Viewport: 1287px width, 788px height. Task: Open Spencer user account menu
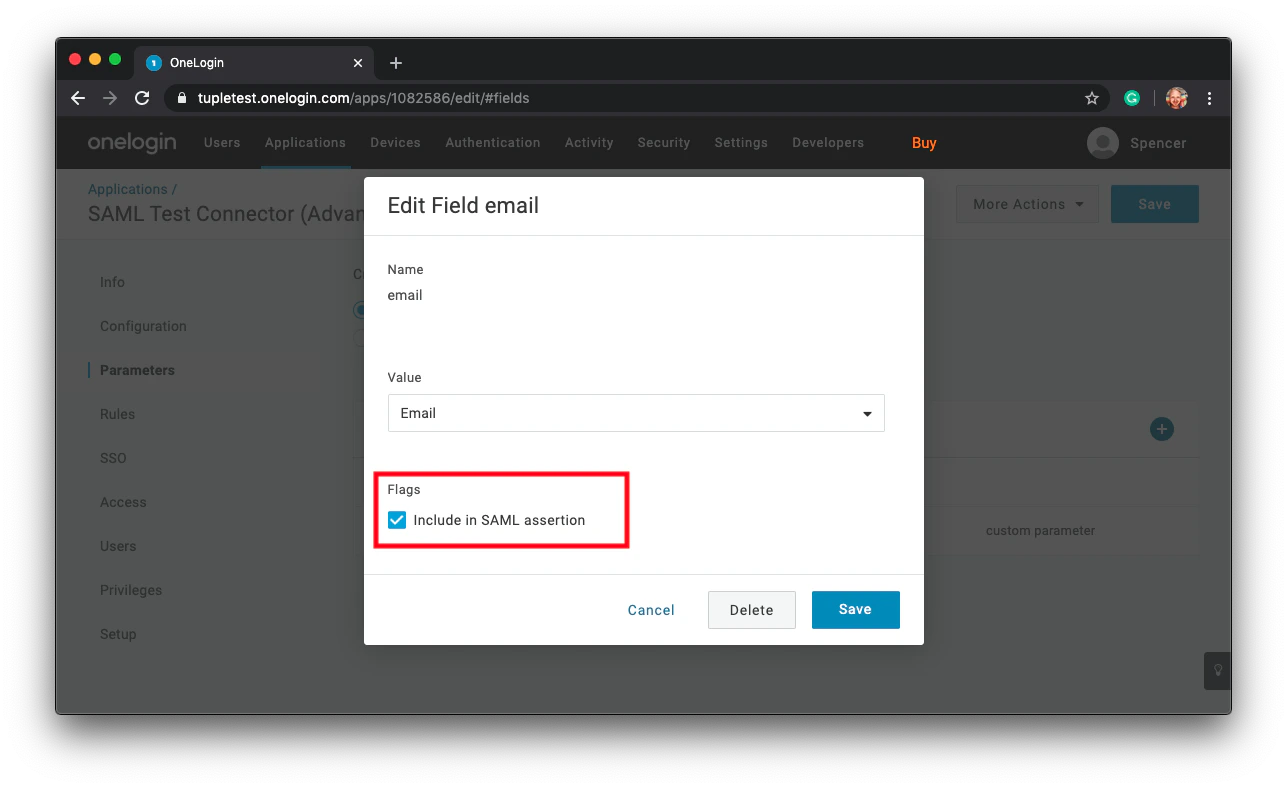click(x=1158, y=143)
